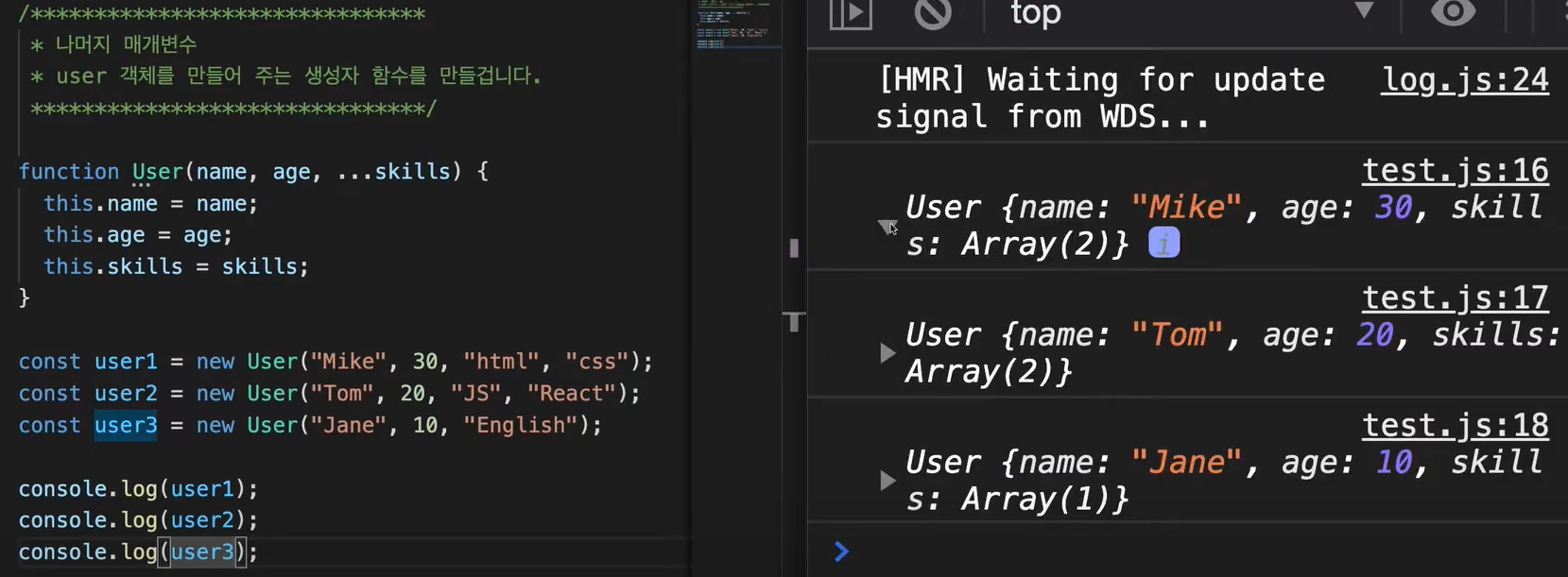Image resolution: width=1568 pixels, height=577 pixels.
Task: Click the "English" string argument
Action: click(x=520, y=426)
